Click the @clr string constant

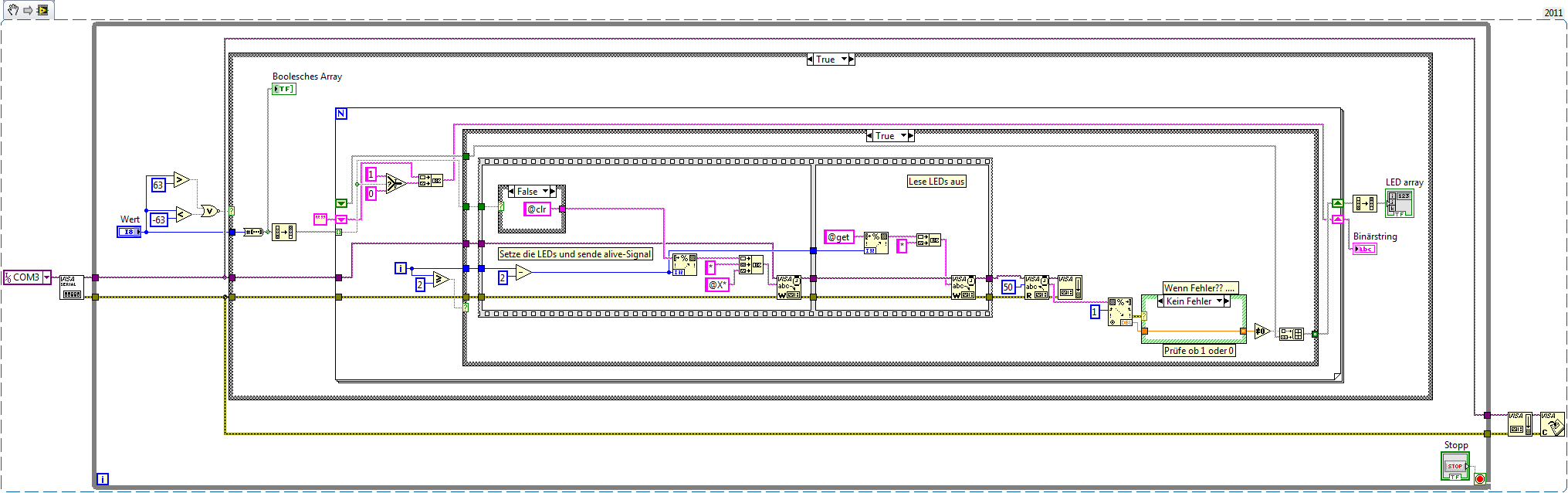point(537,209)
